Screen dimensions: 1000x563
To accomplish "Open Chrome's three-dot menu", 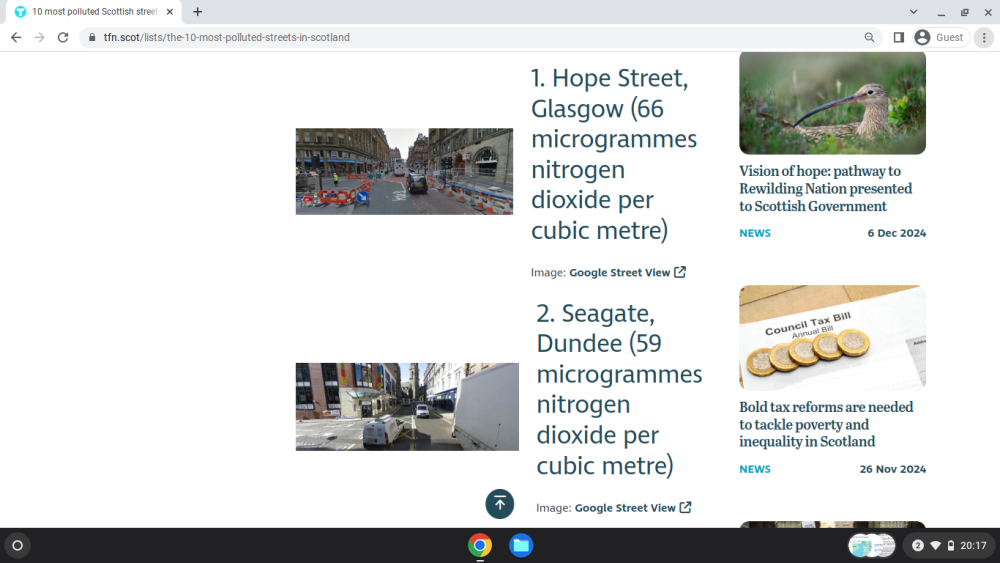I will pyautogui.click(x=984, y=38).
